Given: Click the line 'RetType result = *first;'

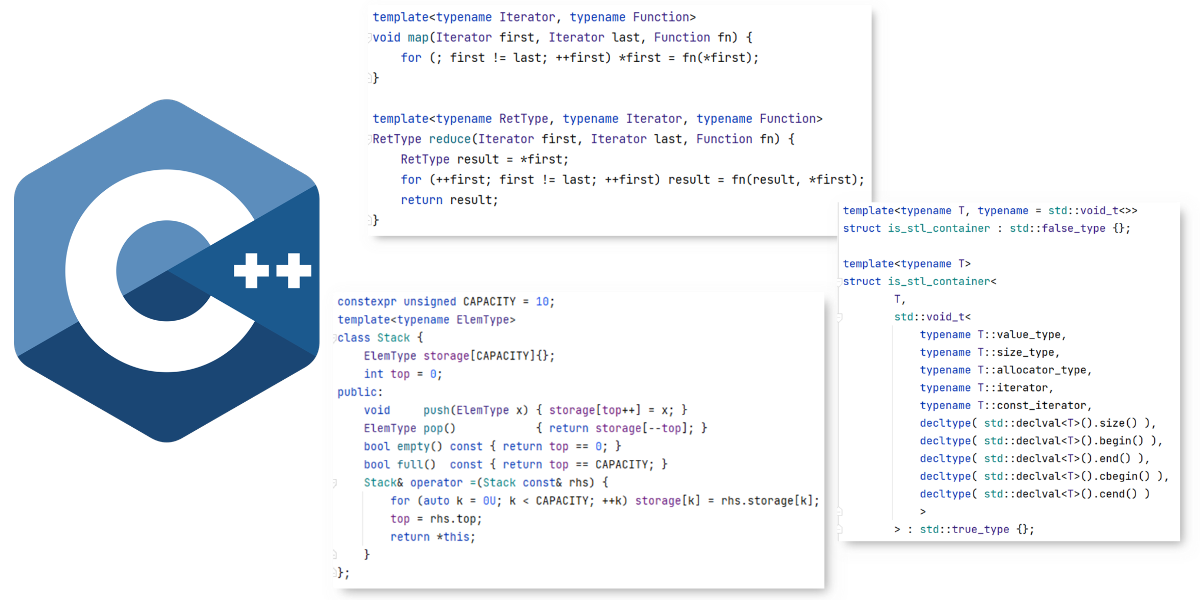Looking at the screenshot, I should [x=484, y=160].
